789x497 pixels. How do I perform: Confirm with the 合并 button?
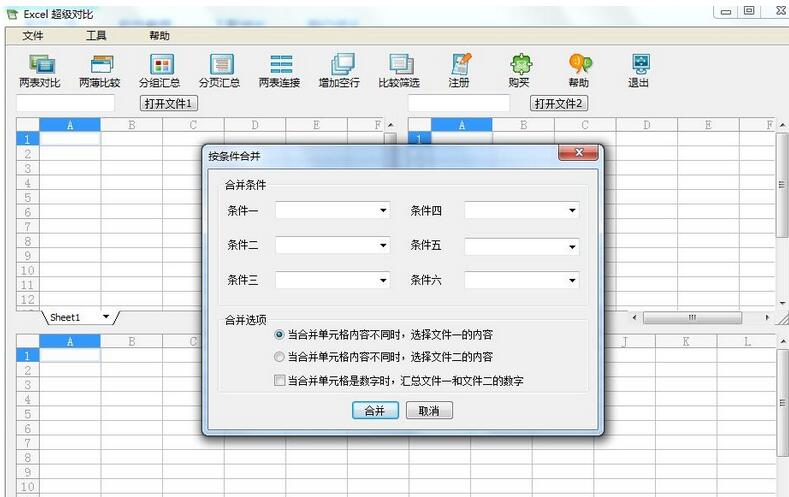pos(375,410)
